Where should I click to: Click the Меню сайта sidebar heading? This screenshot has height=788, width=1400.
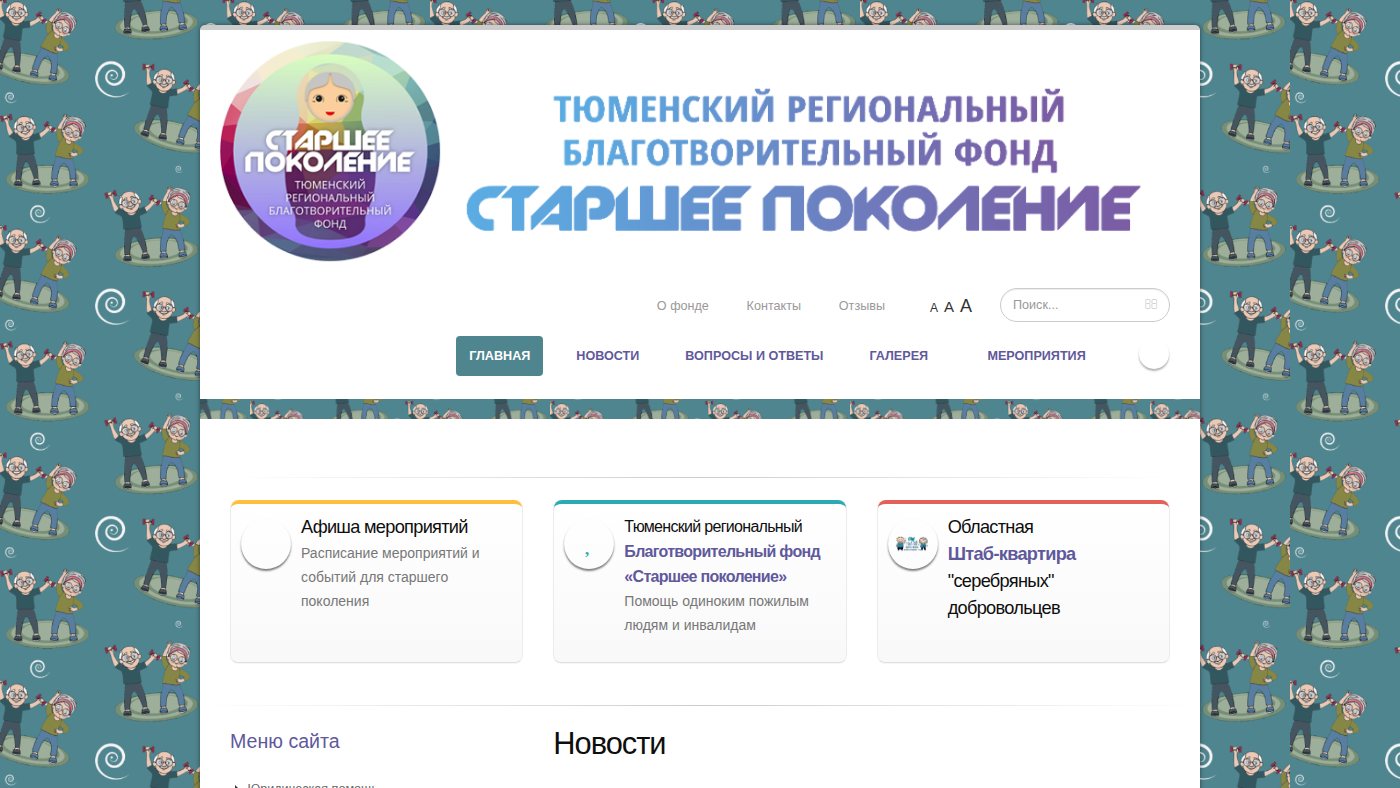[285, 741]
